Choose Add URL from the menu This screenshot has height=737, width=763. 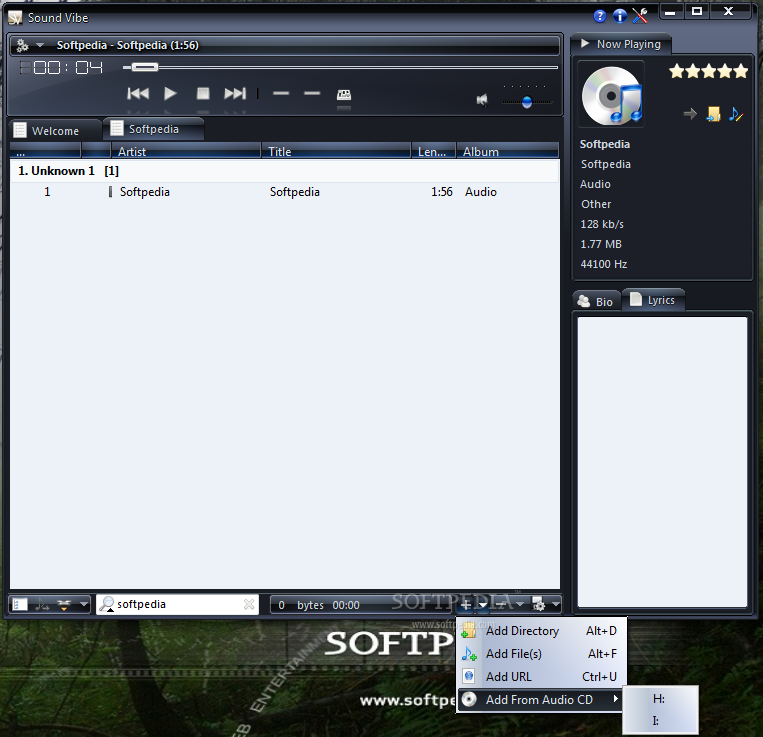click(x=540, y=677)
